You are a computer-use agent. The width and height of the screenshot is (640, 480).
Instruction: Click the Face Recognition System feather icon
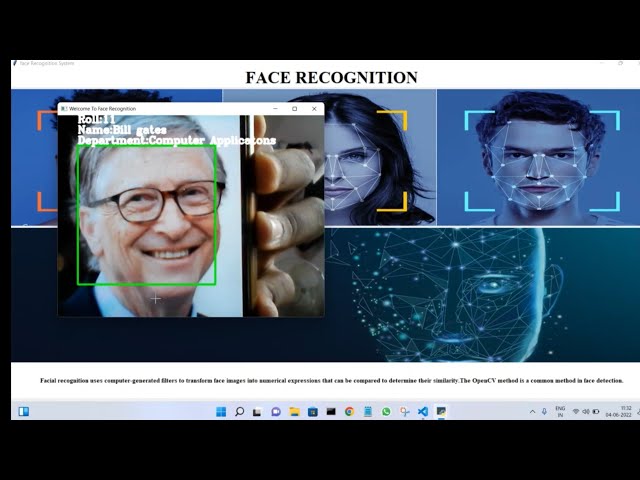15,63
